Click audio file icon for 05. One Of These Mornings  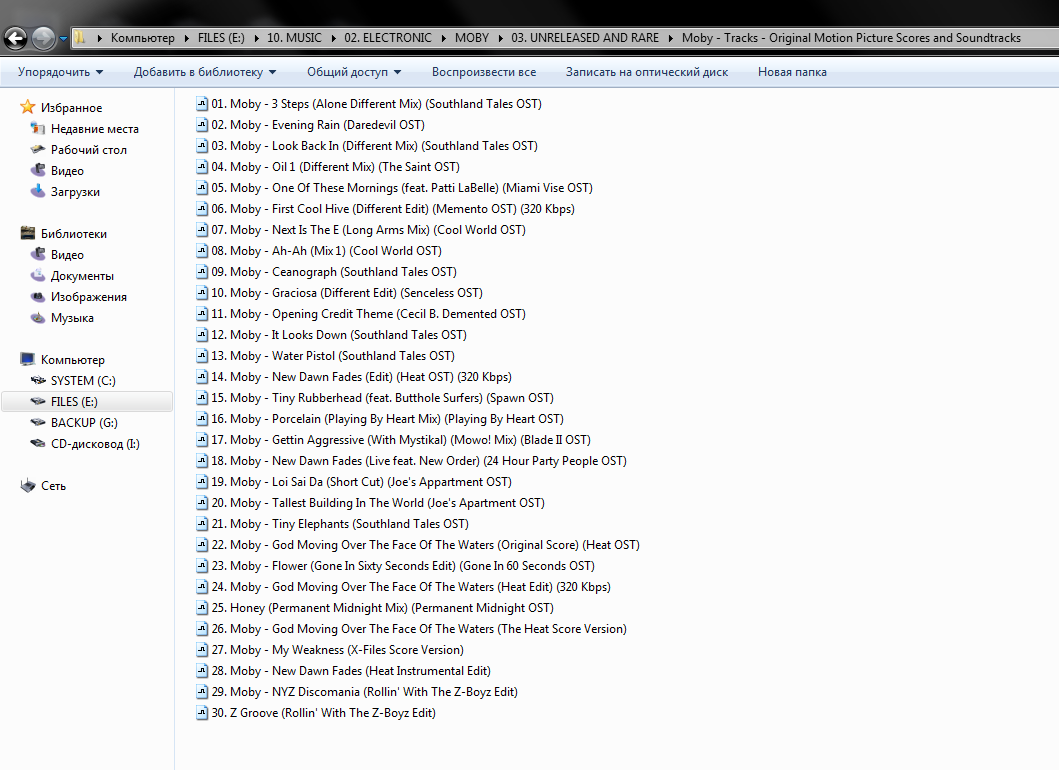click(201, 187)
